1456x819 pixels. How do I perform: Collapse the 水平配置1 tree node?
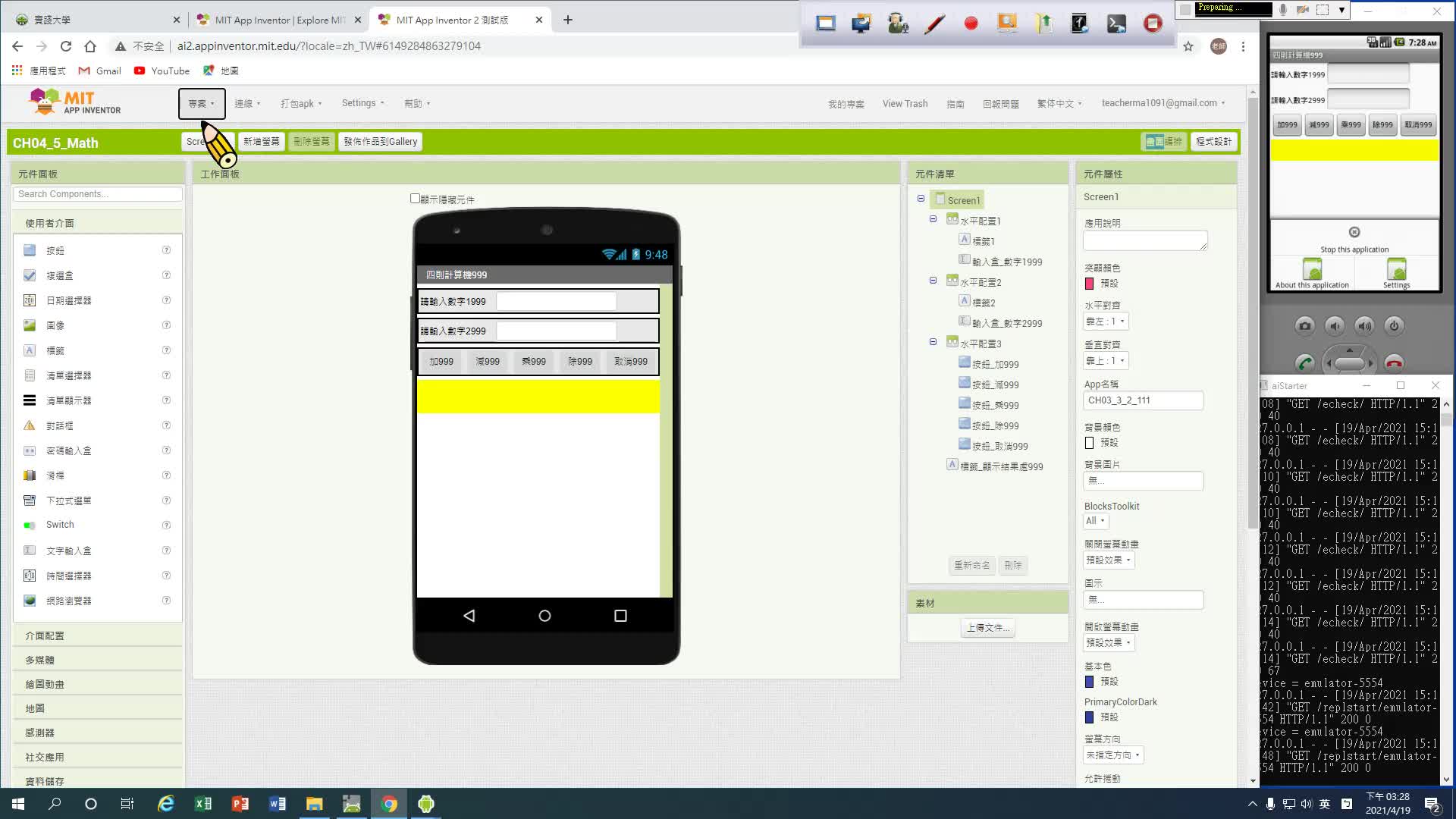(933, 219)
